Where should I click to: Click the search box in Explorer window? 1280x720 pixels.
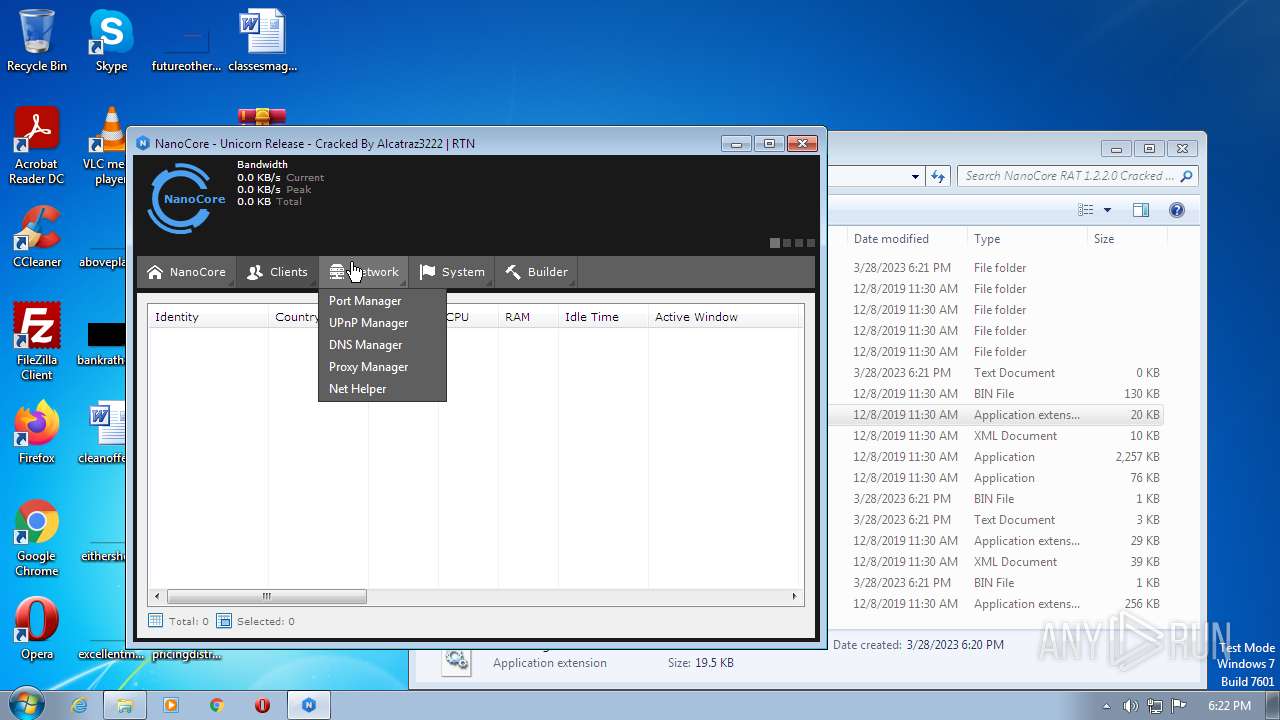click(1077, 176)
